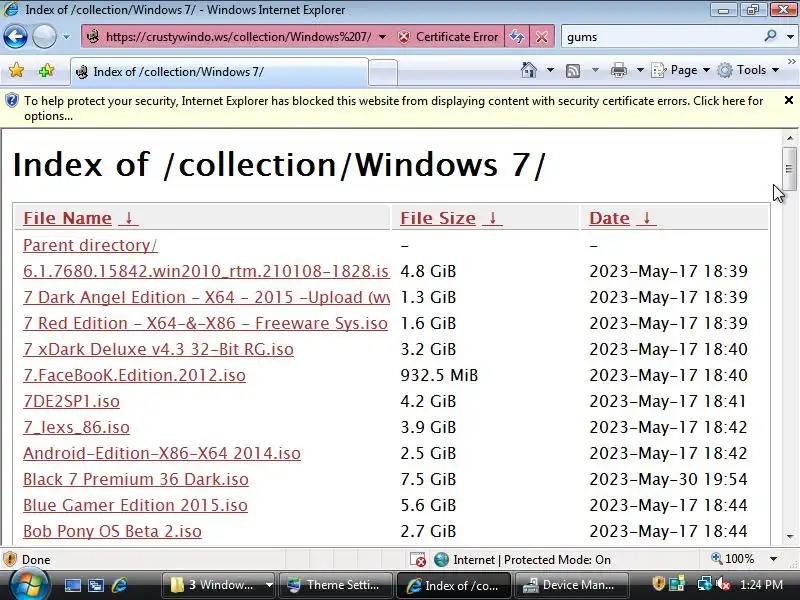Switch to Device Manager taskbar window

(571, 585)
